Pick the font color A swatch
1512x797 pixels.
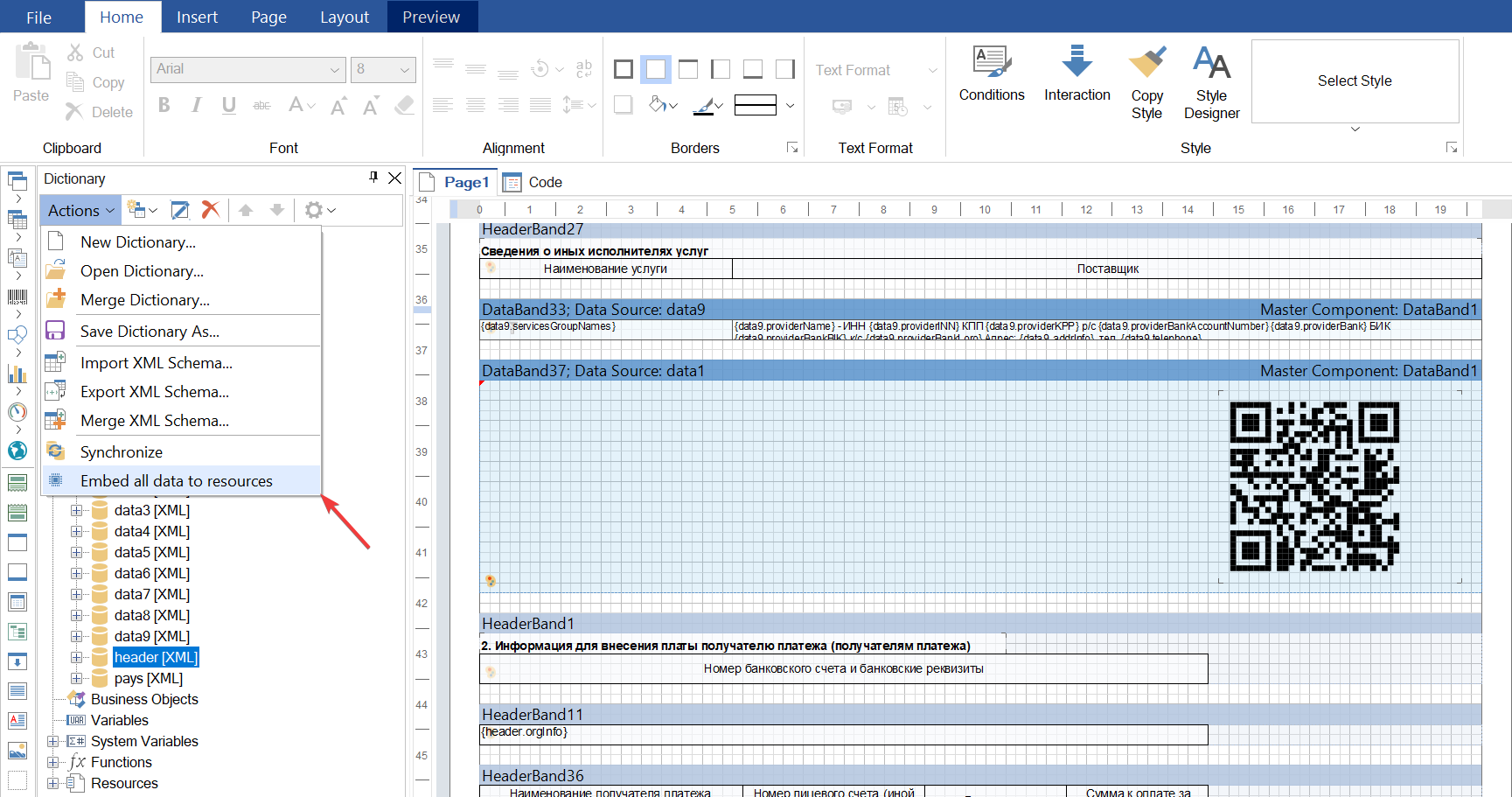click(x=302, y=106)
